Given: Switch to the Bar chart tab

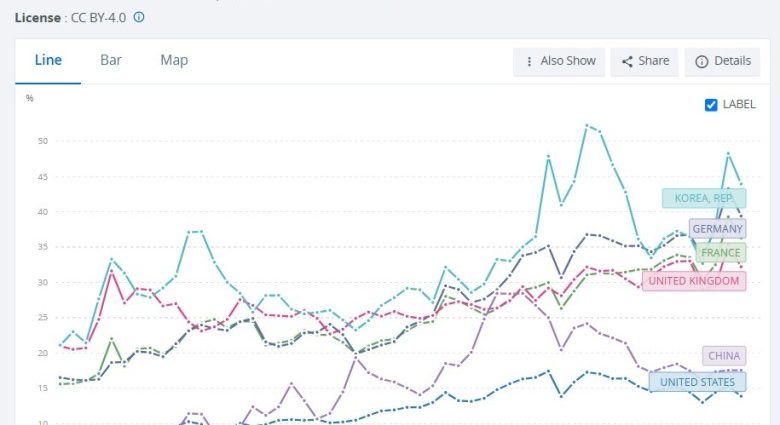Looking at the screenshot, I should (111, 60).
